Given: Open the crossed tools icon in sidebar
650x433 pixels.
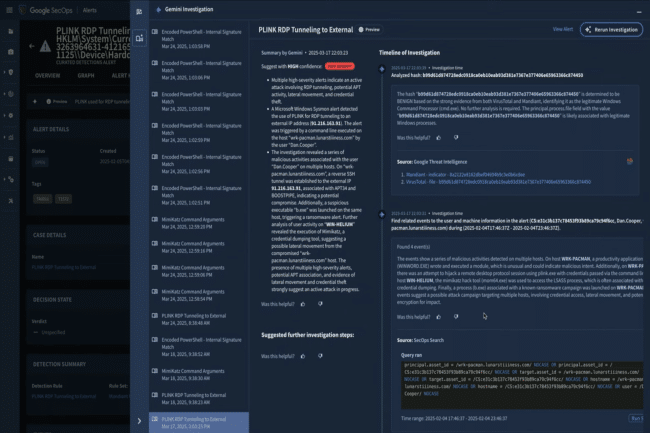Looking at the screenshot, I should point(11,201).
